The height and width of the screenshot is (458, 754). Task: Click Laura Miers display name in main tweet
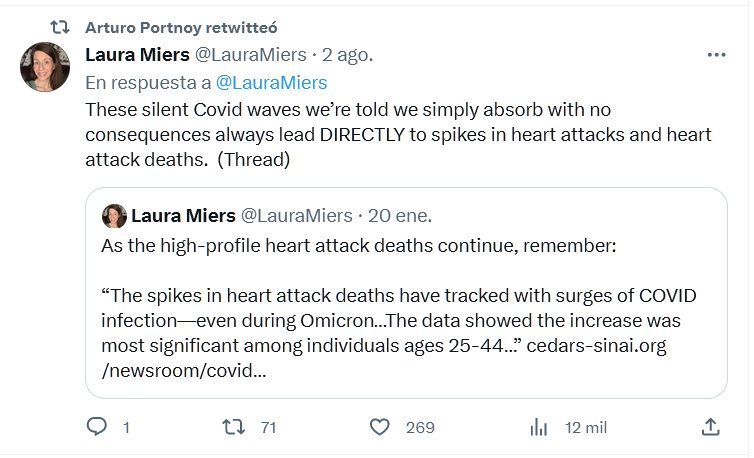click(139, 54)
